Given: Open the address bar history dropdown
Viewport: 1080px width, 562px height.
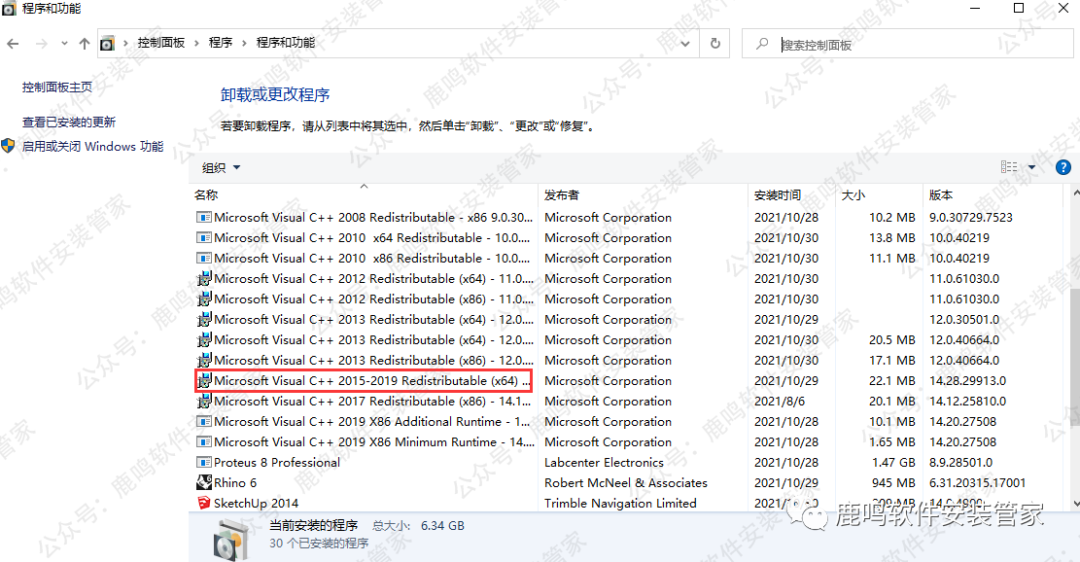Looking at the screenshot, I should (685, 44).
